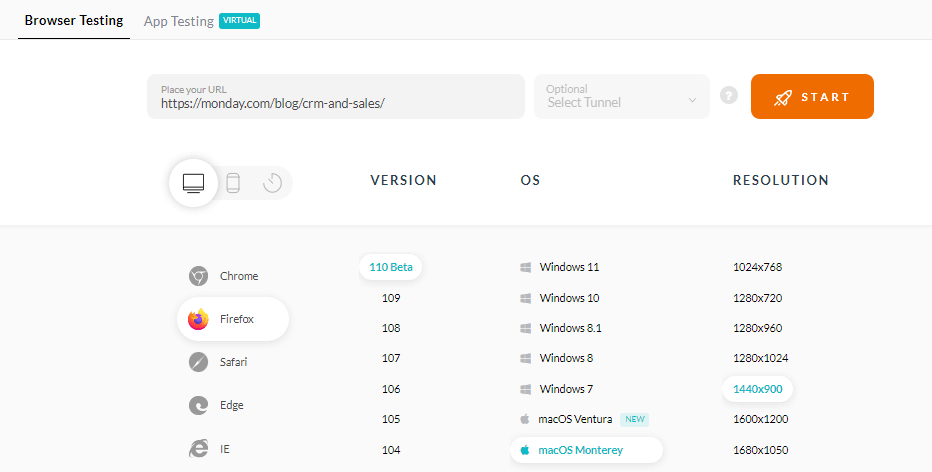Switch to App Testing tab
Viewport: 932px width, 472px height.
[x=179, y=21]
